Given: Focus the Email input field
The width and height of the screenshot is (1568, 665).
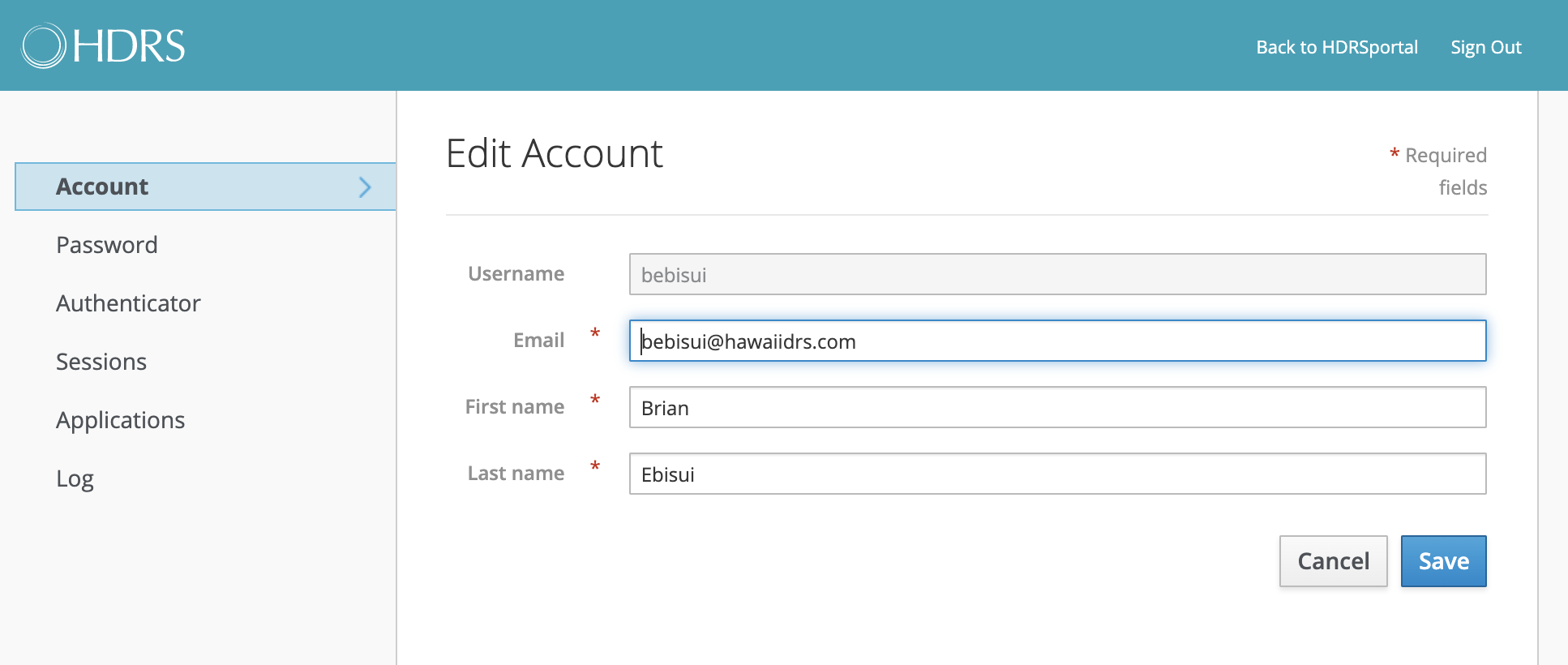Looking at the screenshot, I should point(1057,341).
